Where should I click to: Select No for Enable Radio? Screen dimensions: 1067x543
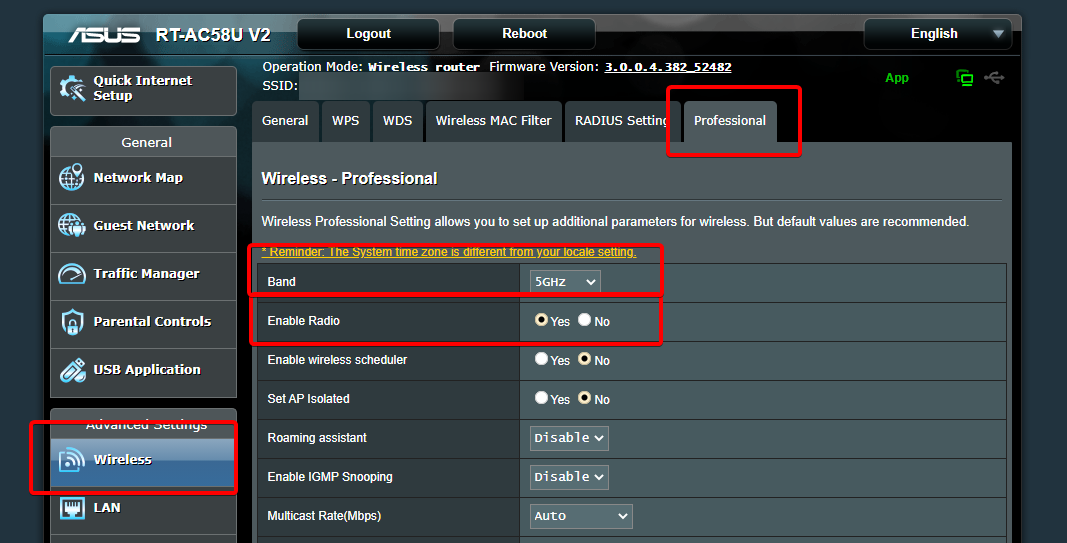tap(585, 319)
